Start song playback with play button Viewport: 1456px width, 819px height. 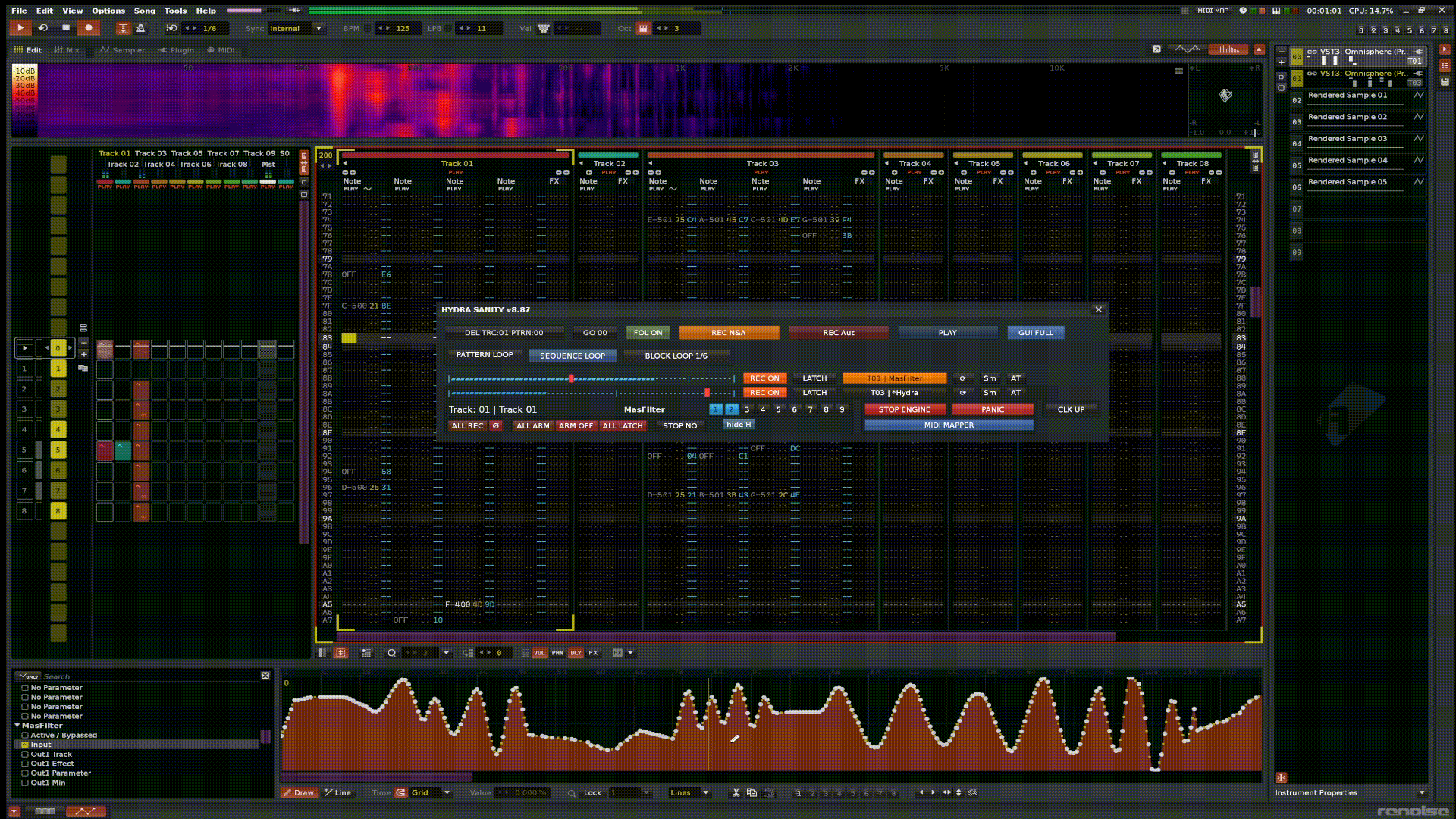pos(20,28)
